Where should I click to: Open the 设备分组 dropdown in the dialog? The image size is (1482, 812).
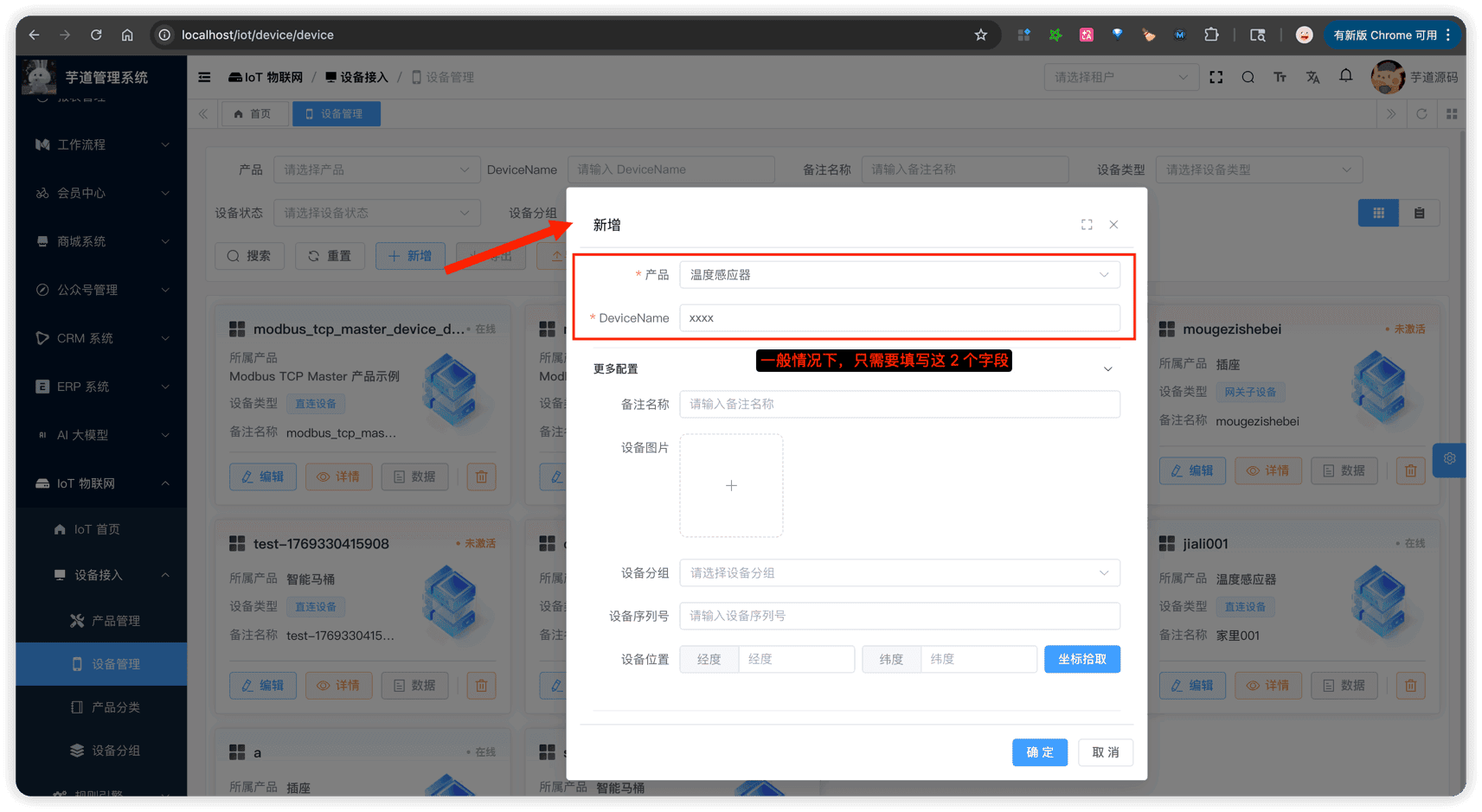click(899, 572)
